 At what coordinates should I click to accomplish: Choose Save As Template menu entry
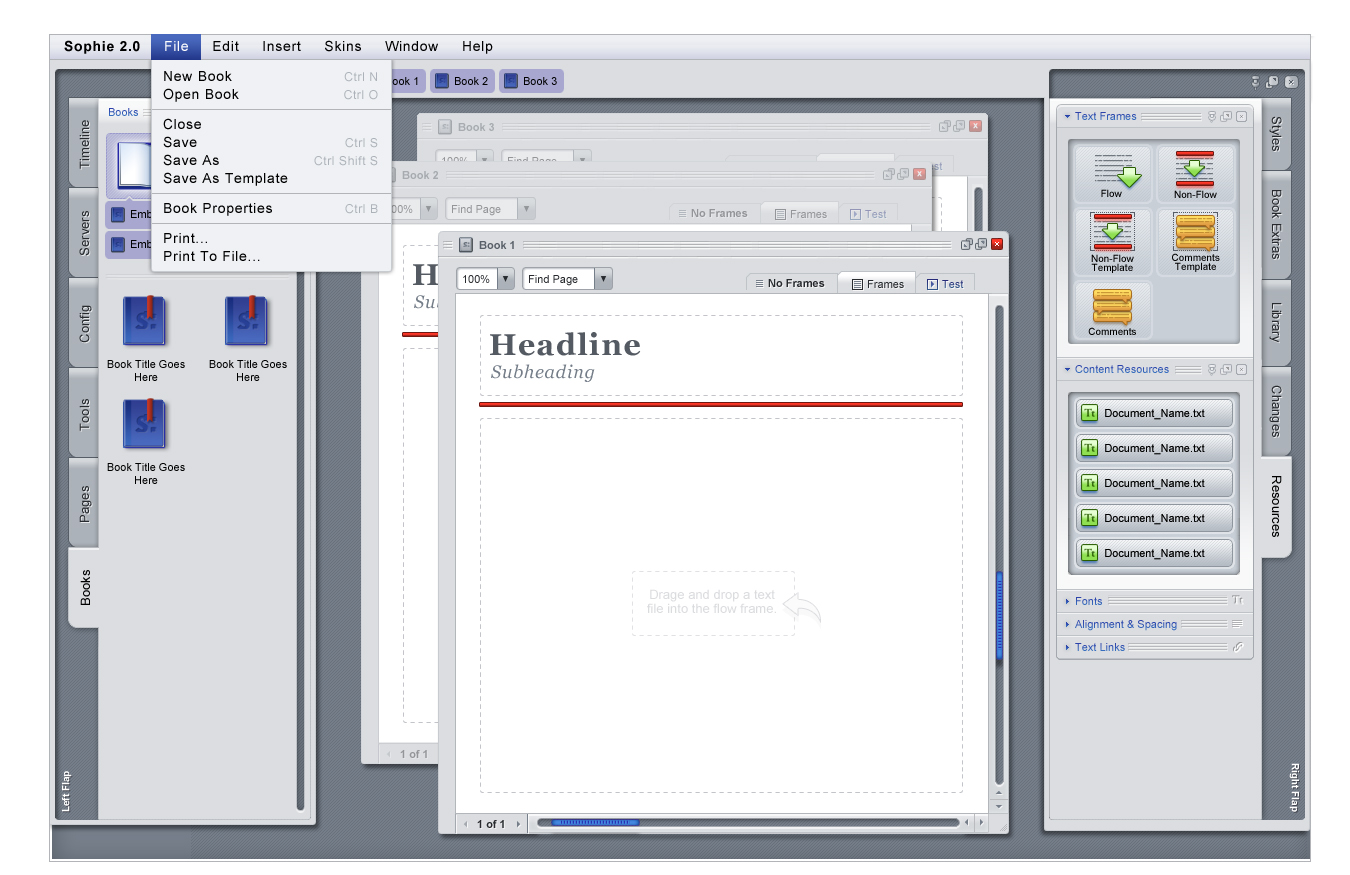pos(271,178)
